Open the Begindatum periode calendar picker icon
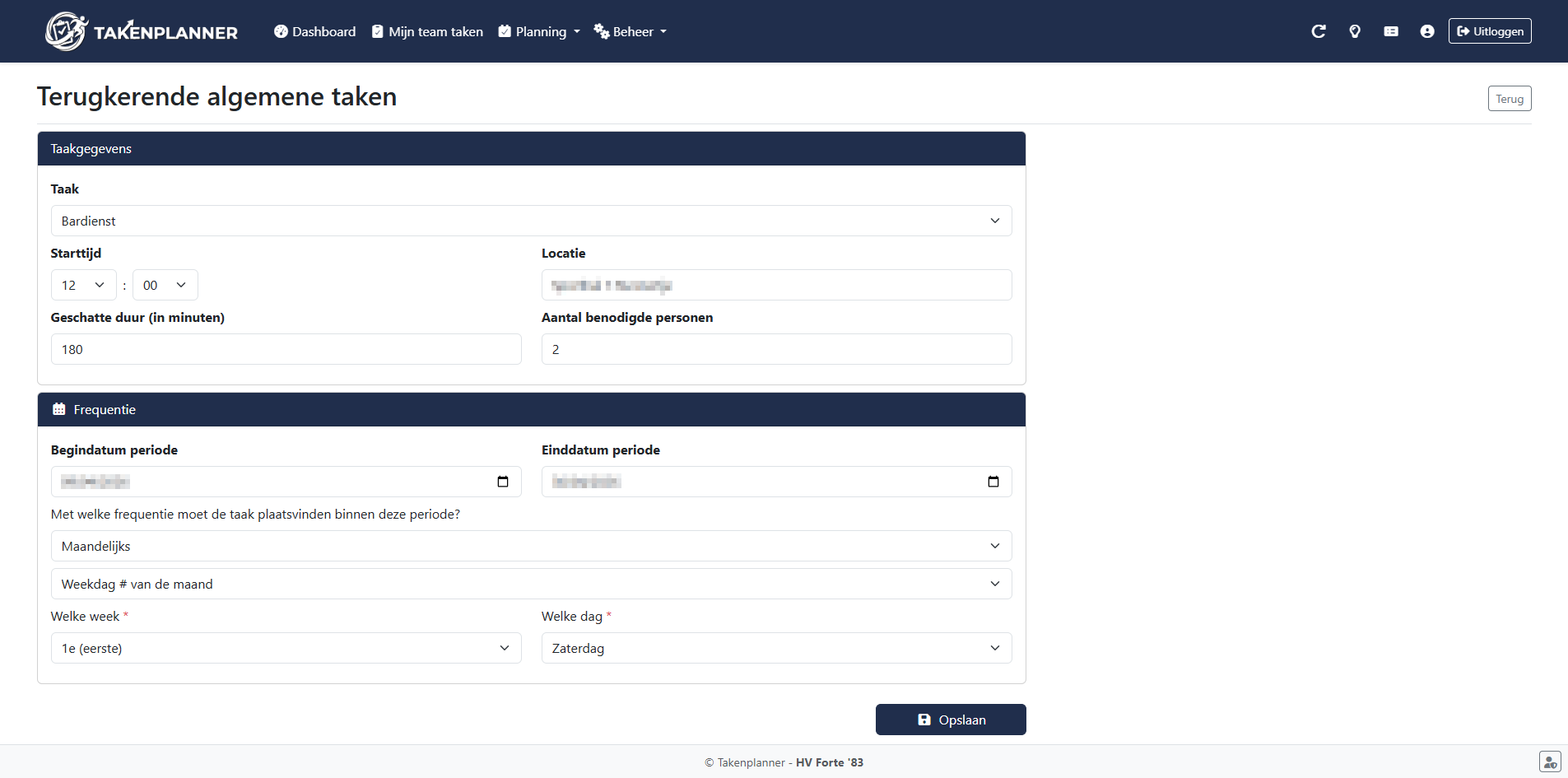This screenshot has height=778, width=1568. point(503,482)
